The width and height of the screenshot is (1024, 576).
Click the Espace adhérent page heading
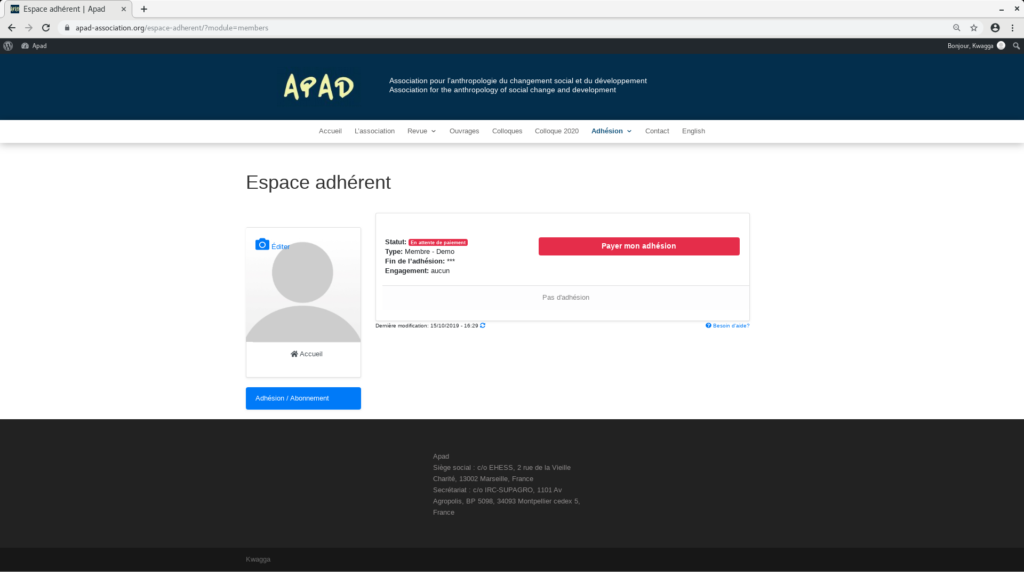[x=318, y=182]
